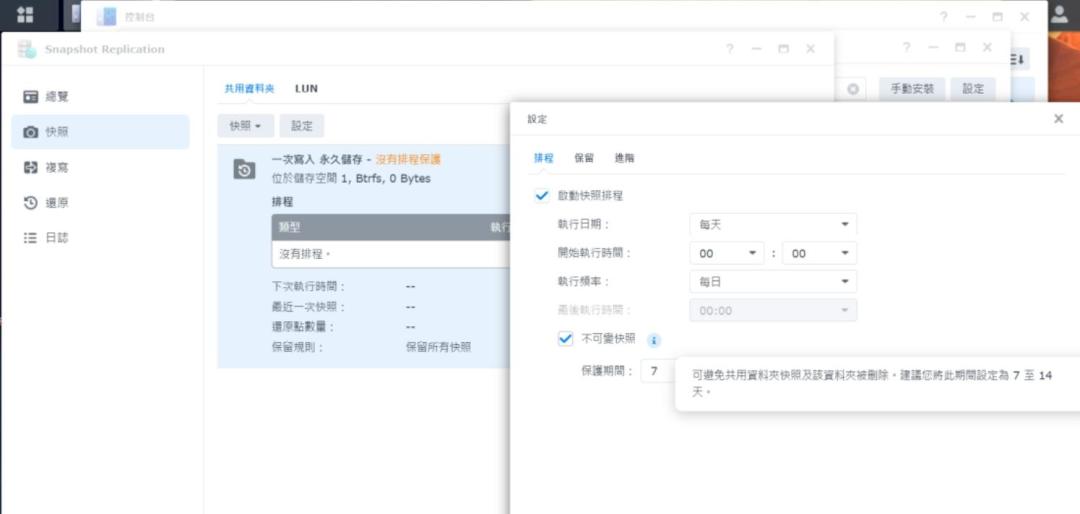This screenshot has height=514, width=1080.
Task: Switch to 共用資料夾 tab
Action: 249,88
